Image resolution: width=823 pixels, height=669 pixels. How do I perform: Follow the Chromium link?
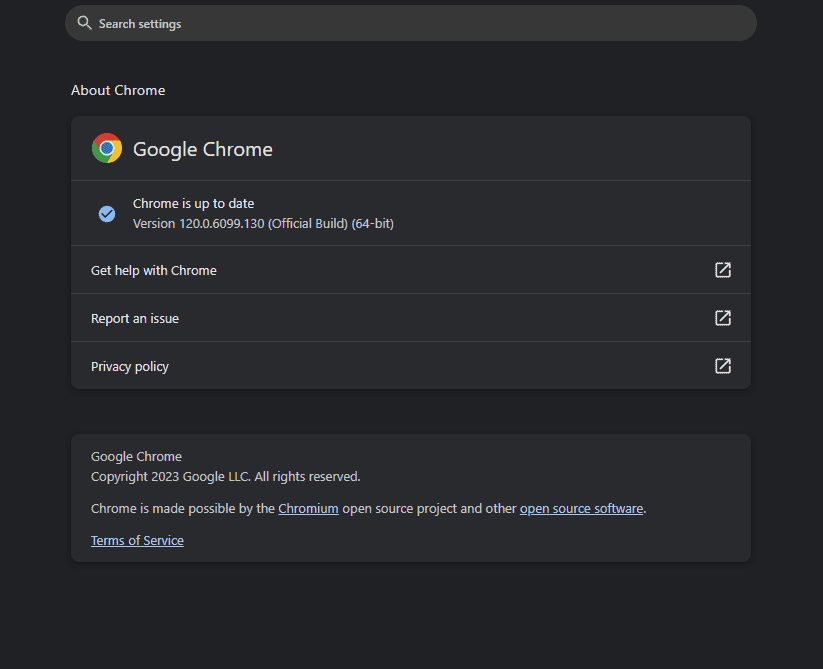click(x=308, y=508)
